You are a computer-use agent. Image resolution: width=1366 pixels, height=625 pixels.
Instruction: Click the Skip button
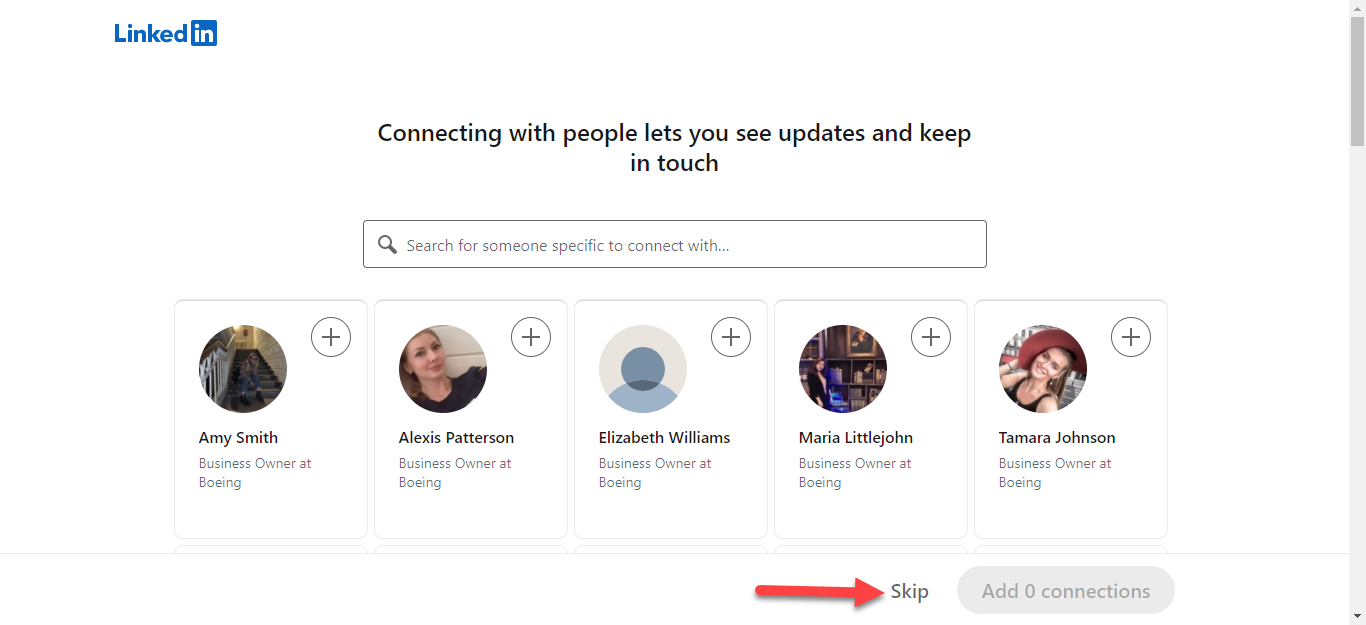click(x=909, y=591)
